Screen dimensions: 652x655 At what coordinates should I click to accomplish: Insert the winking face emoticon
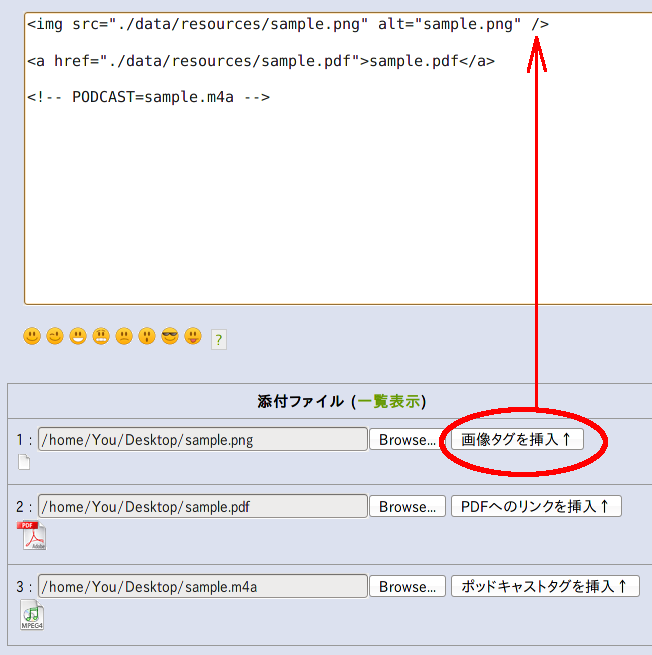pyautogui.click(x=55, y=337)
